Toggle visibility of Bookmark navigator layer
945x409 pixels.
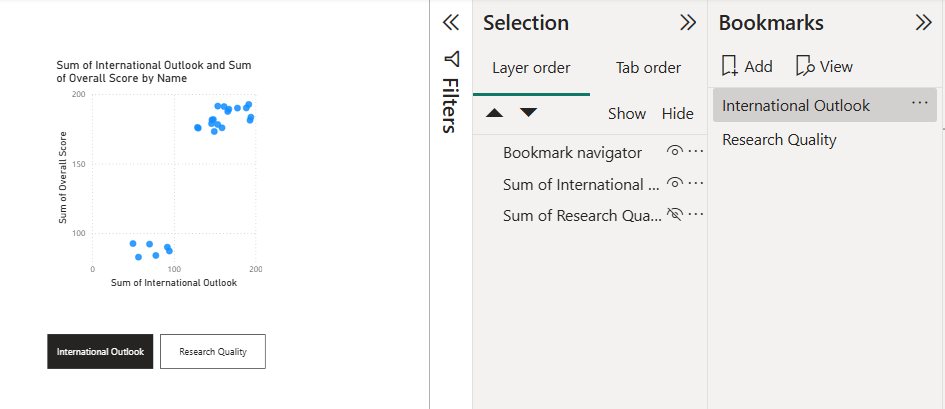(x=674, y=151)
